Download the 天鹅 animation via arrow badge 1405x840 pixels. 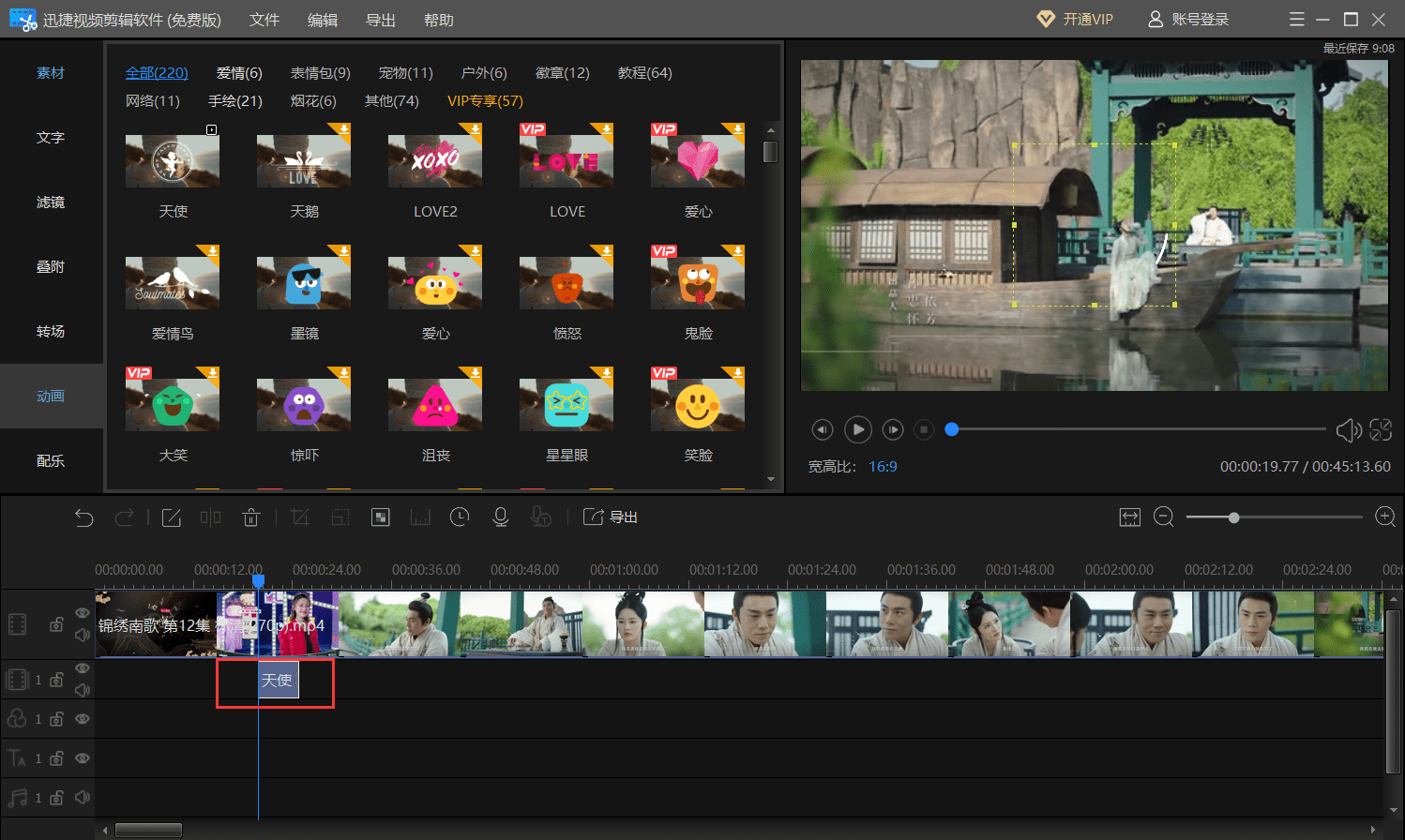point(344,129)
